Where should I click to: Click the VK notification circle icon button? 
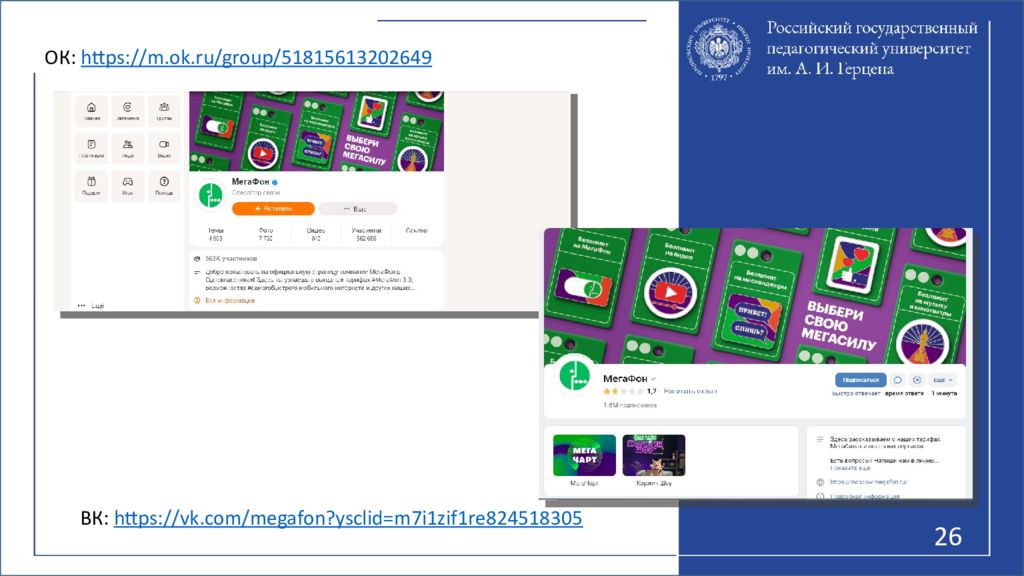917,380
